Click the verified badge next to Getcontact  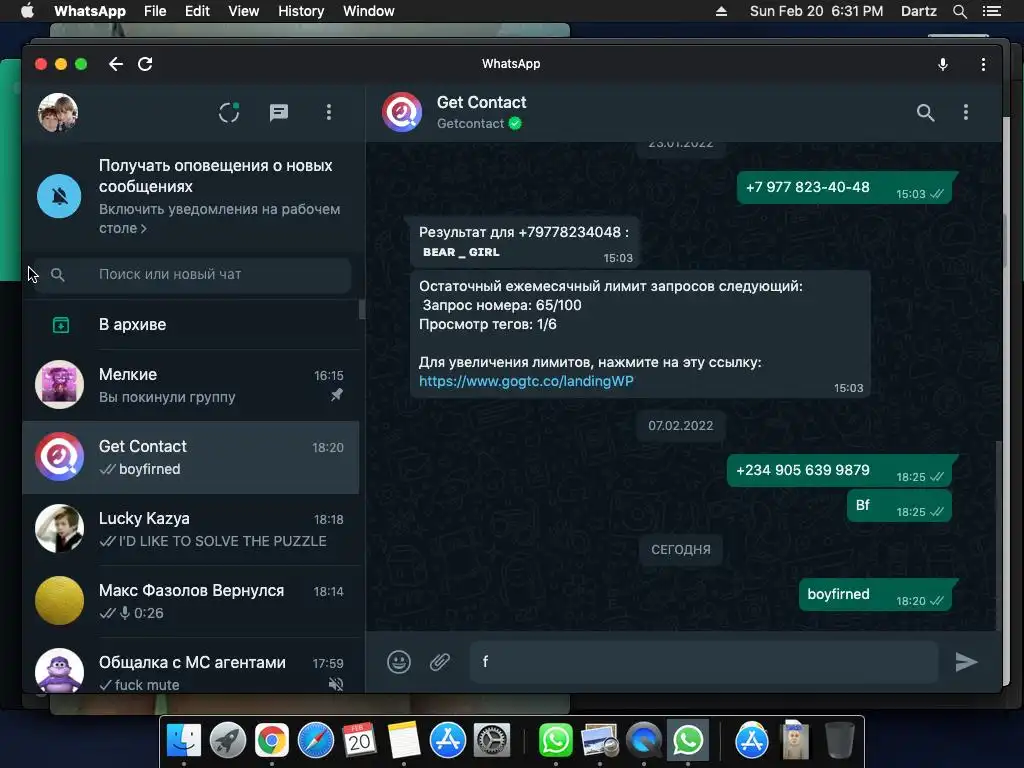point(515,123)
